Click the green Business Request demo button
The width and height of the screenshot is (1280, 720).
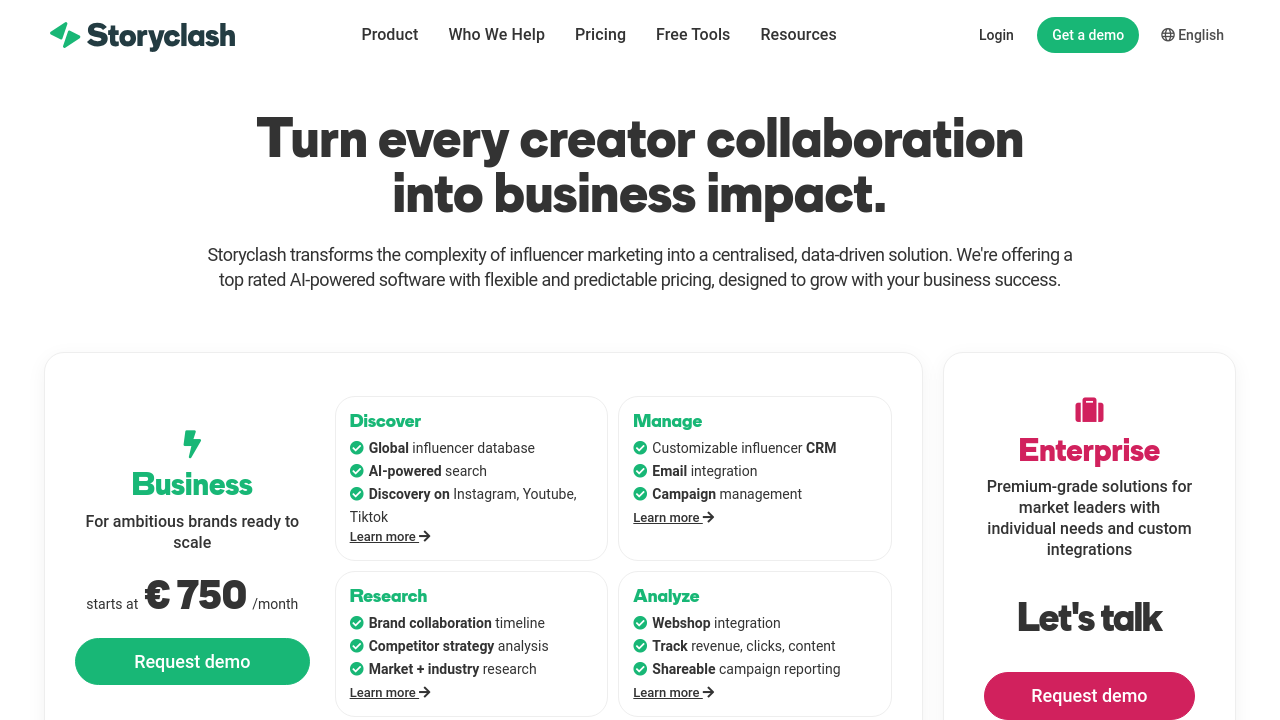coord(192,662)
